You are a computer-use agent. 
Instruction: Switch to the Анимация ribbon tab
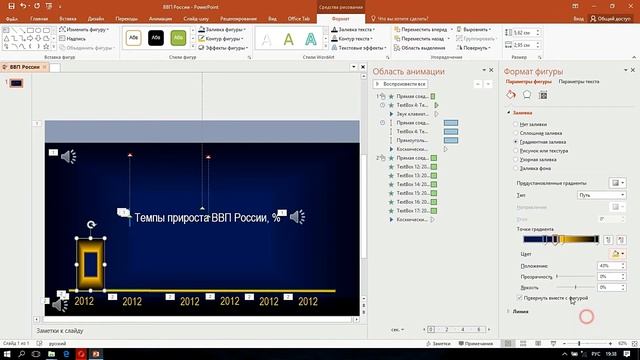tap(160, 19)
